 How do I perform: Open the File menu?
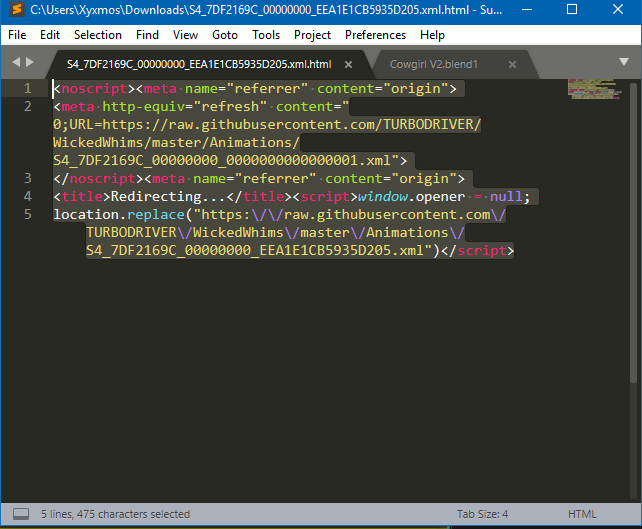(17, 35)
